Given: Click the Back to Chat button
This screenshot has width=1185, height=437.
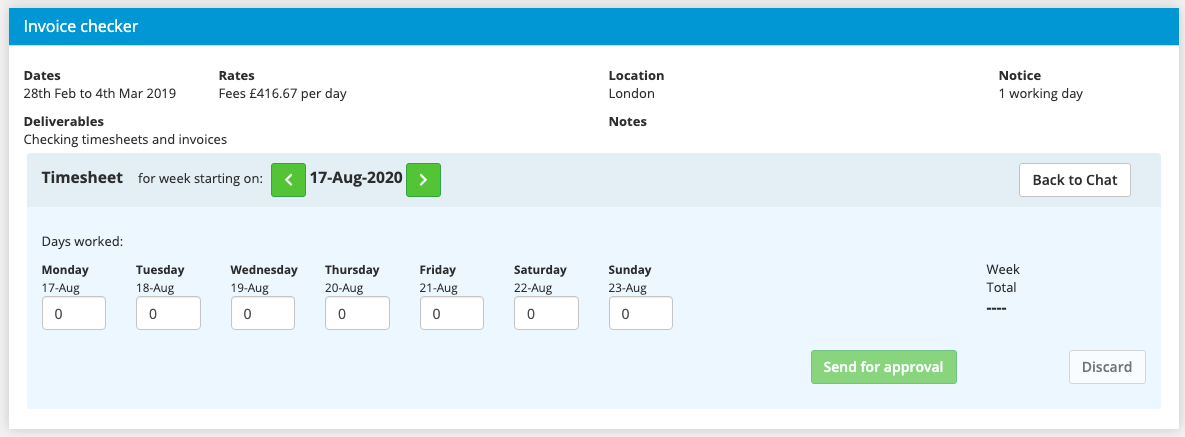Looking at the screenshot, I should coord(1074,180).
